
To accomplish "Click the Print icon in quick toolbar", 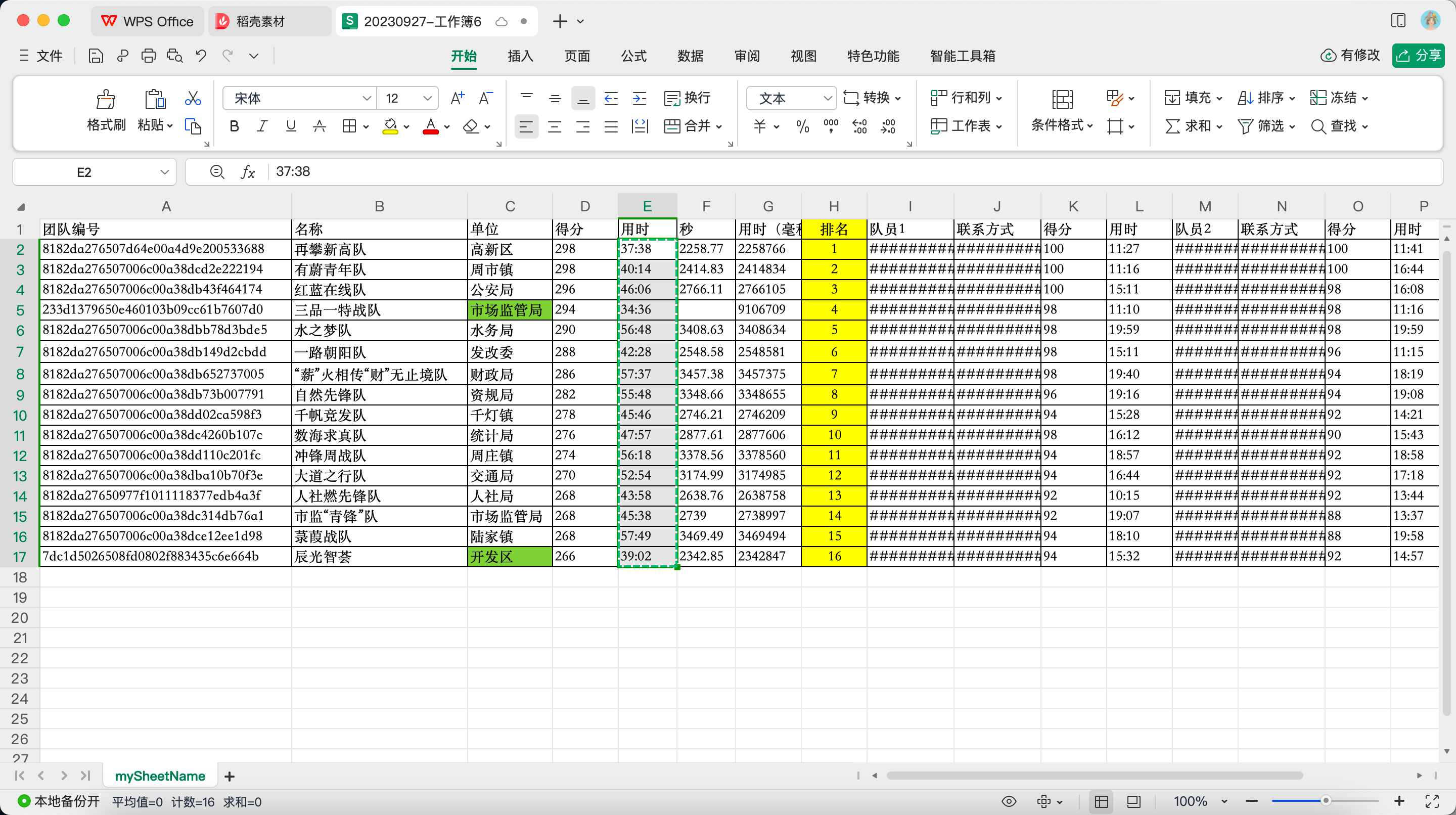I will (x=148, y=56).
